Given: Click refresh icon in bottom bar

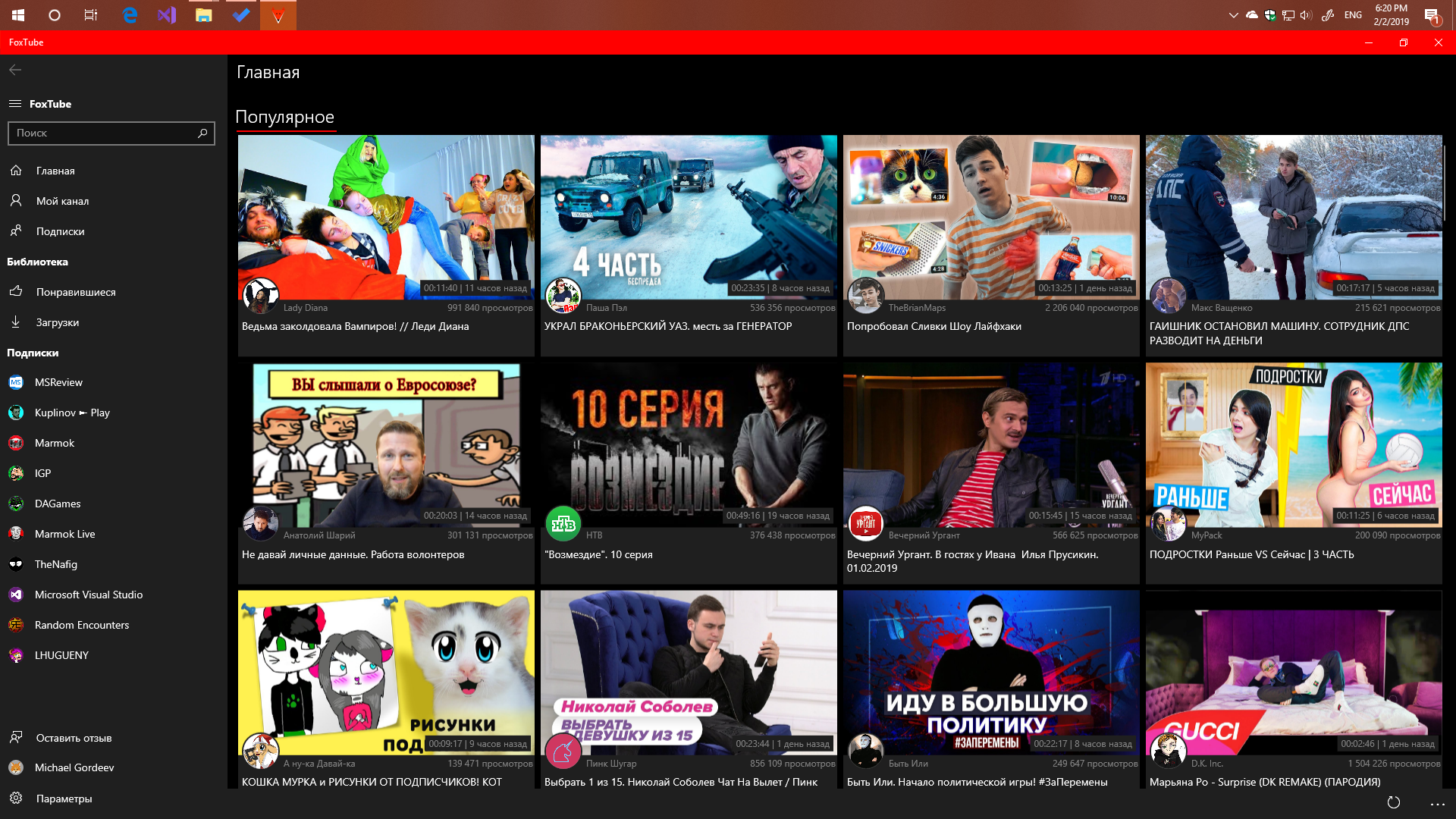Looking at the screenshot, I should point(1393,802).
